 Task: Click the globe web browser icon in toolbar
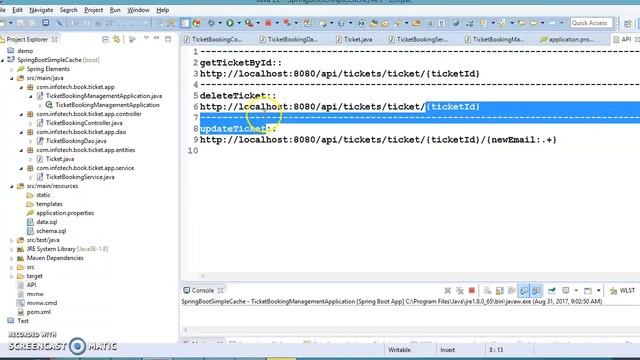point(456,23)
